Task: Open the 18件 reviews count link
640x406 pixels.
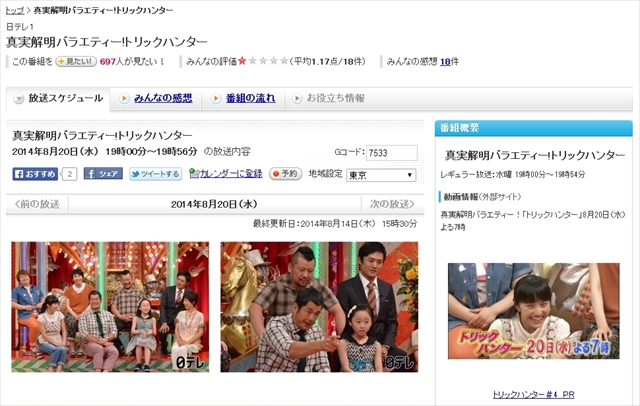Action: 449,62
